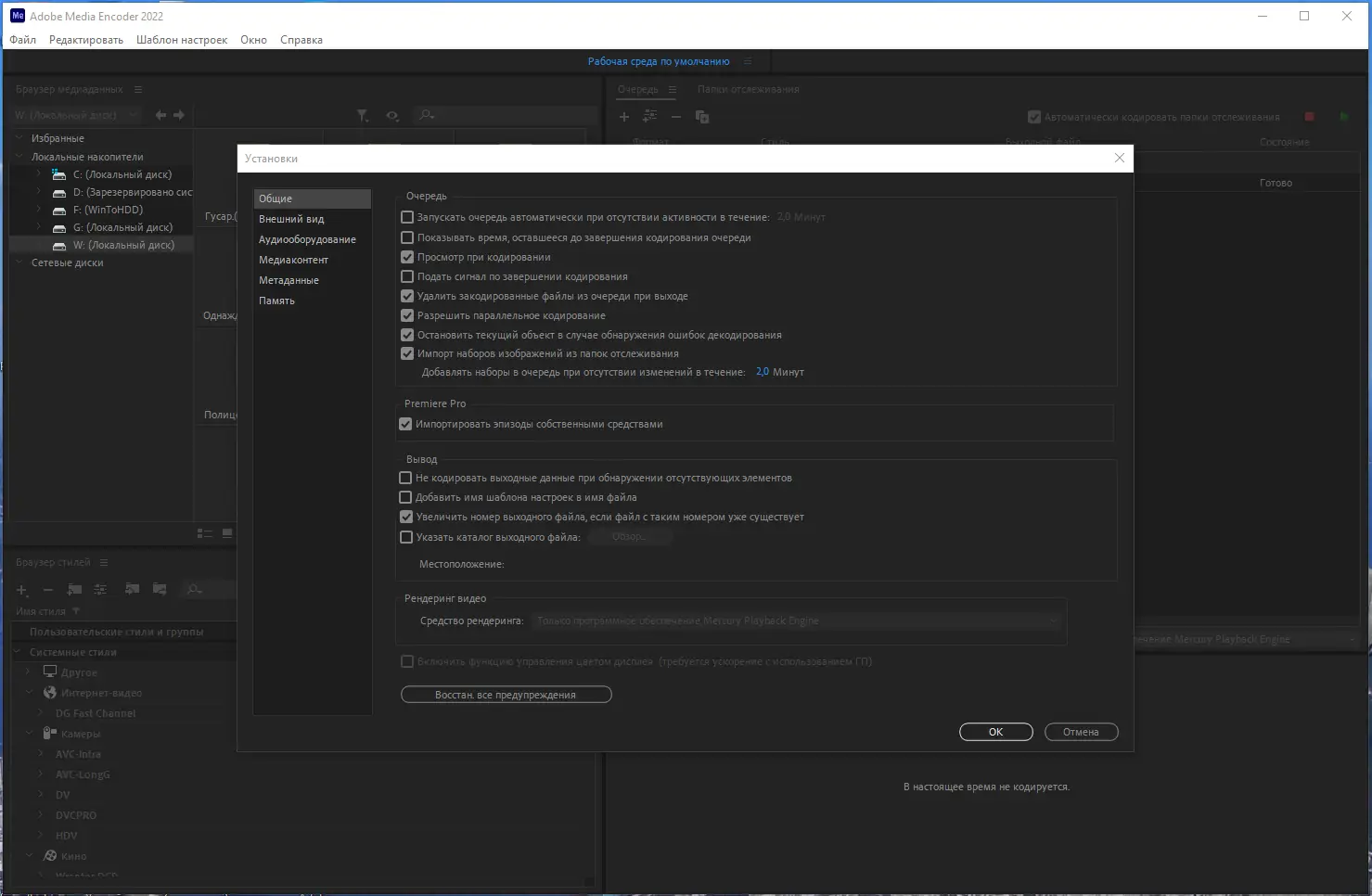
Task: Enable 'Не кодировать выходные данные' checkbox
Action: (405, 478)
